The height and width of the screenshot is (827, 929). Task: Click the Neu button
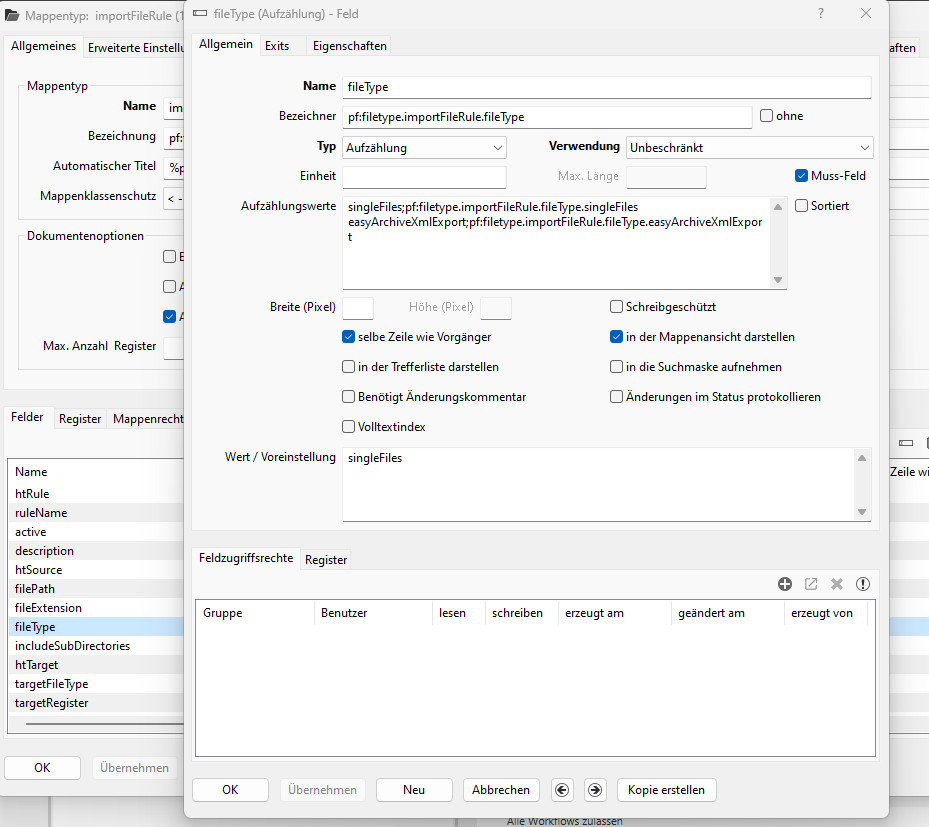[414, 790]
